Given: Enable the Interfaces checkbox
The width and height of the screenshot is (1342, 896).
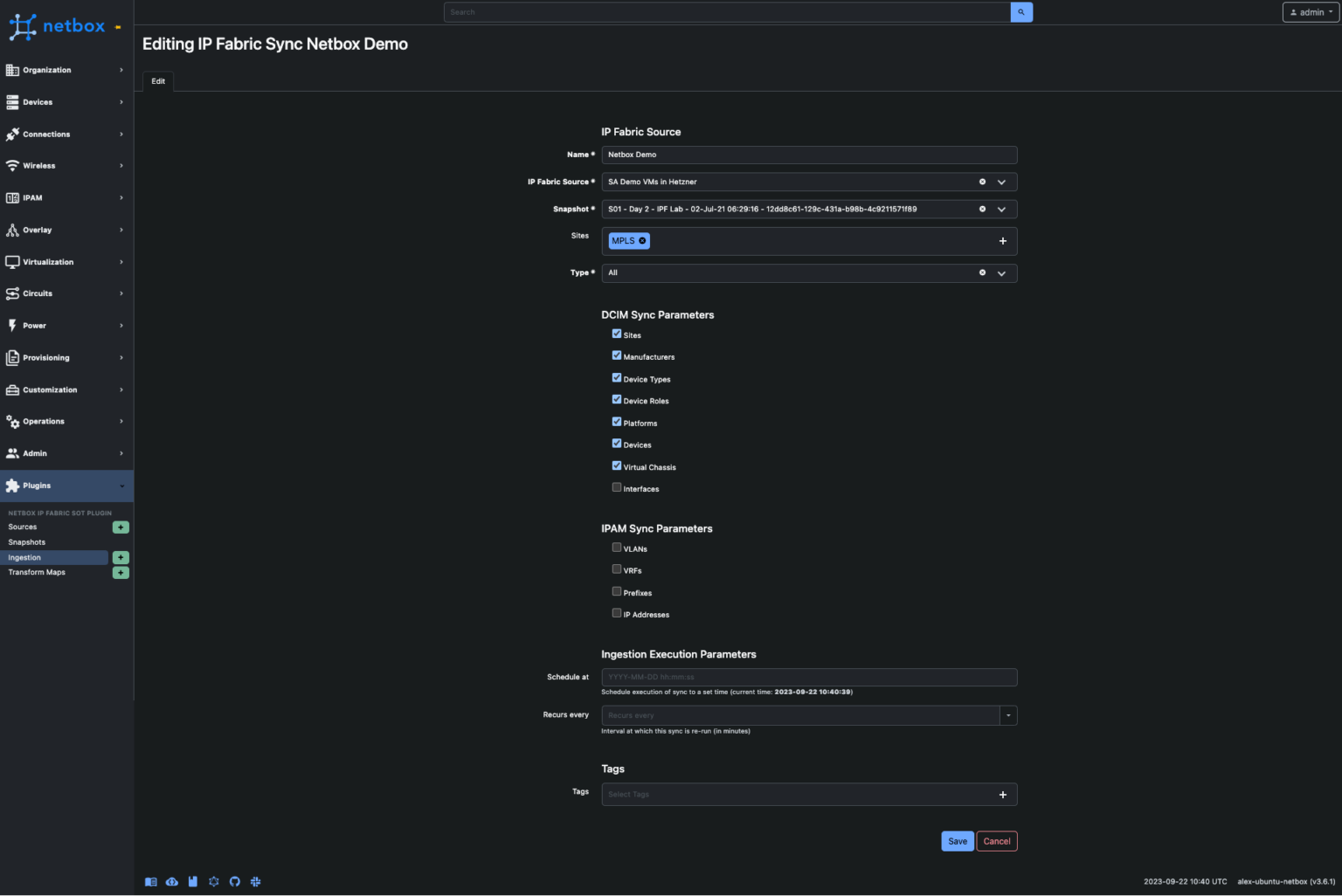Looking at the screenshot, I should [617, 486].
